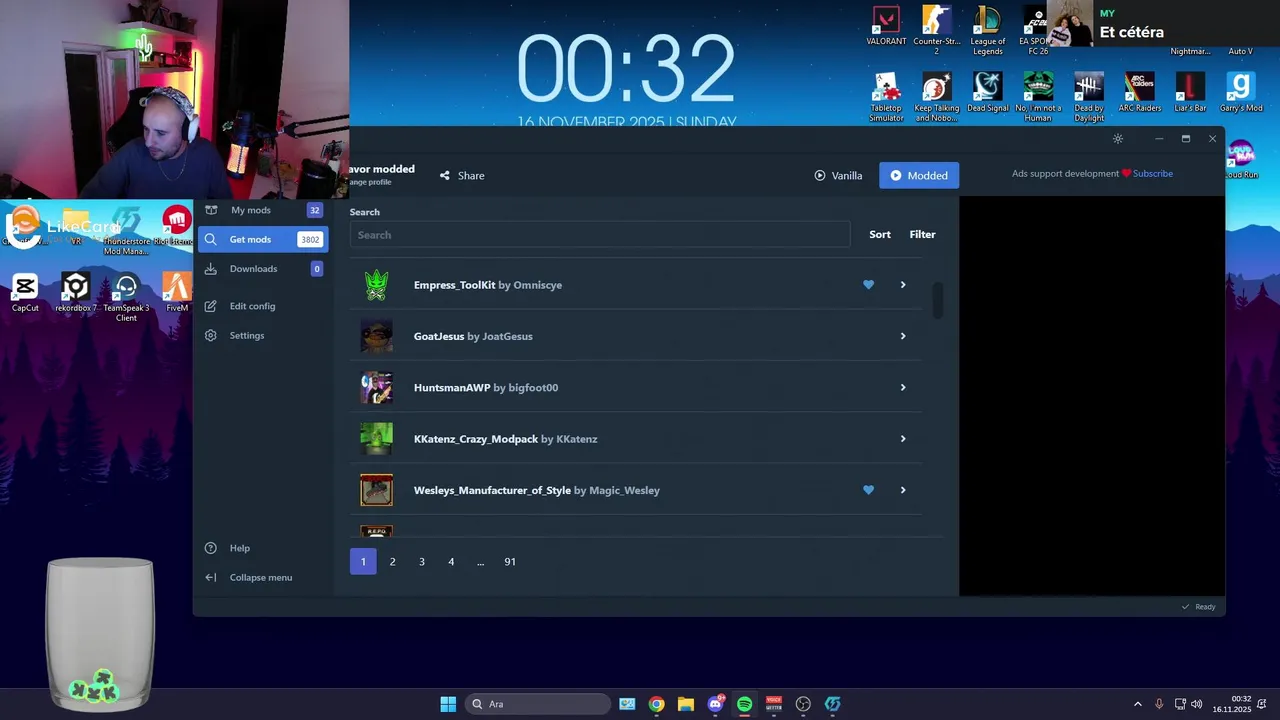Viewport: 1280px width, 720px height.
Task: Launch the game with the Modded button
Action: (x=919, y=175)
